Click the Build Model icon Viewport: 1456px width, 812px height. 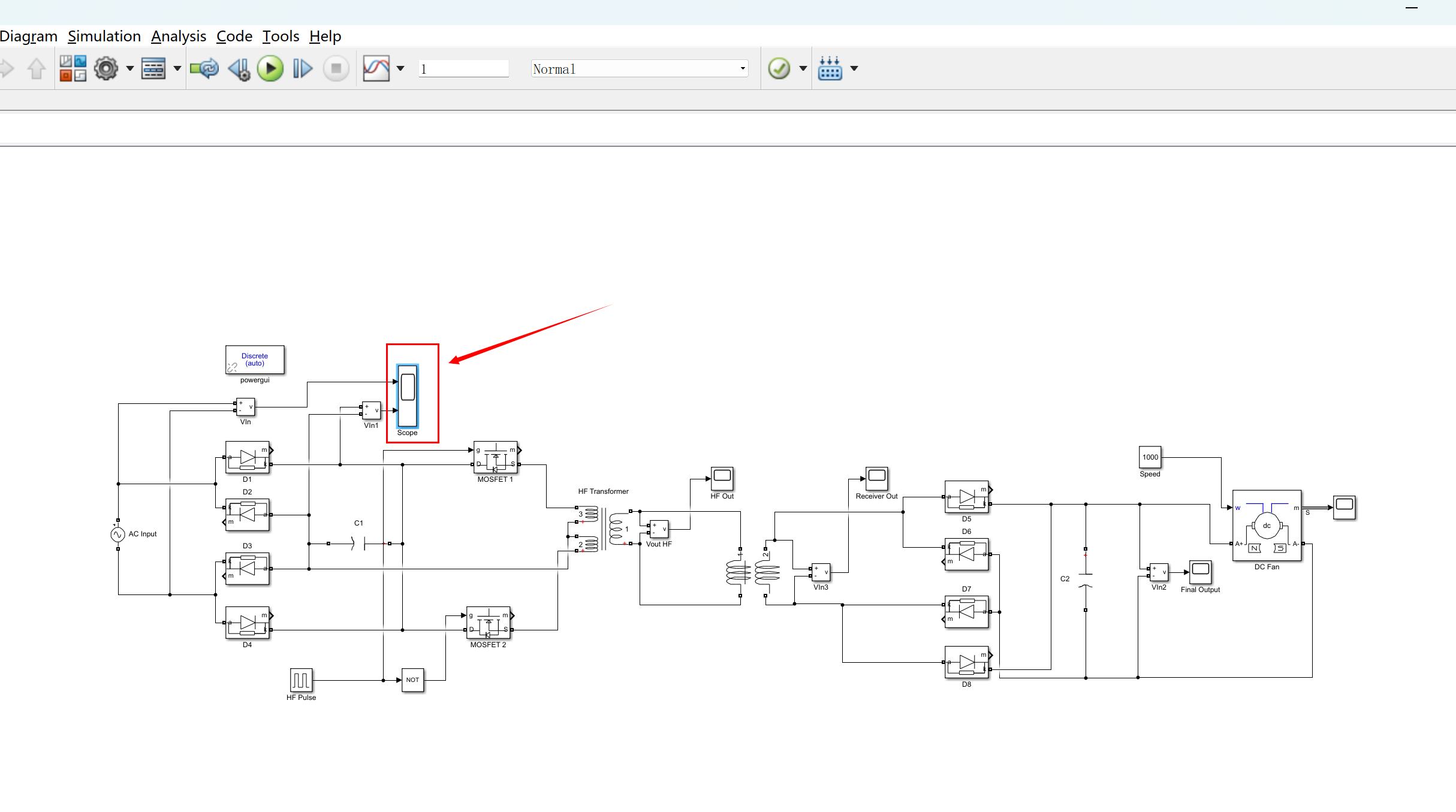[x=830, y=69]
